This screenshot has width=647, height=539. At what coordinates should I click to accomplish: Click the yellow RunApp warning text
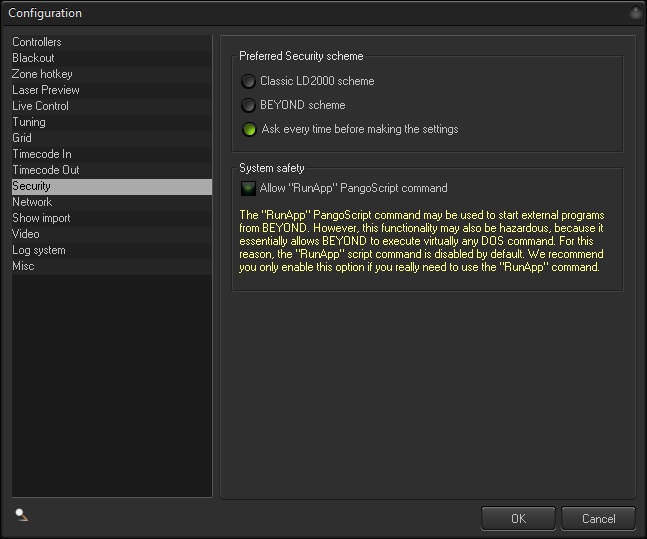421,241
